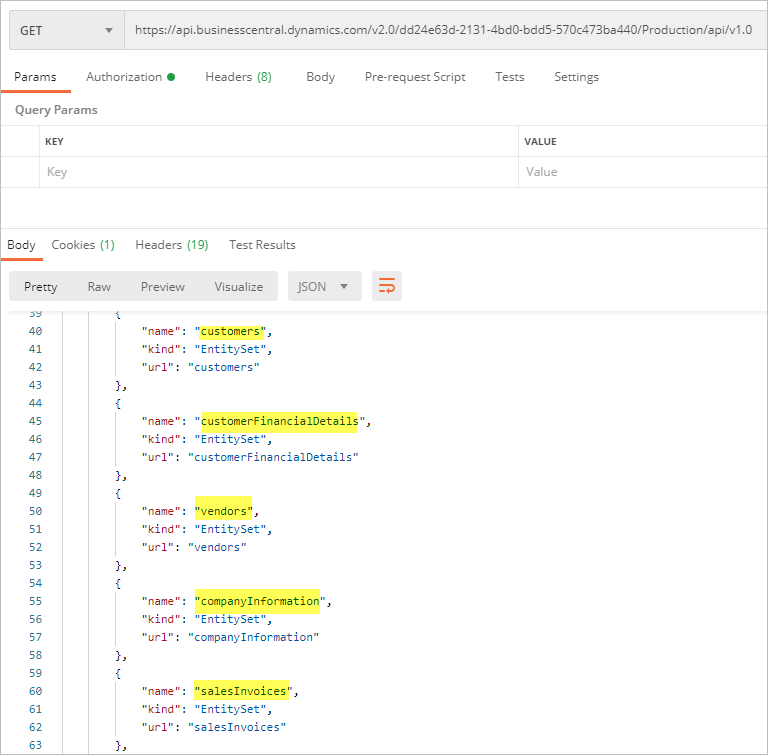Open the Cookies (1) tab
Image resolution: width=768 pixels, height=755 pixels.
(83, 245)
